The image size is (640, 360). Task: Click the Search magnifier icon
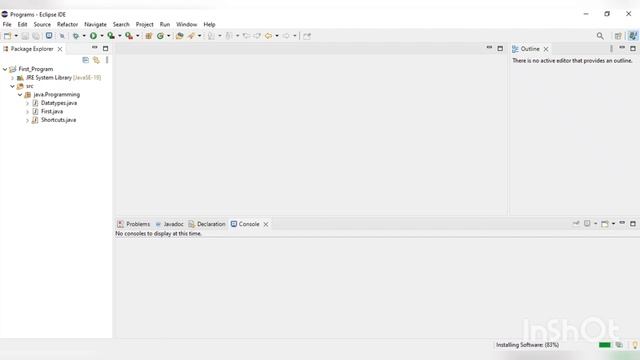point(600,36)
